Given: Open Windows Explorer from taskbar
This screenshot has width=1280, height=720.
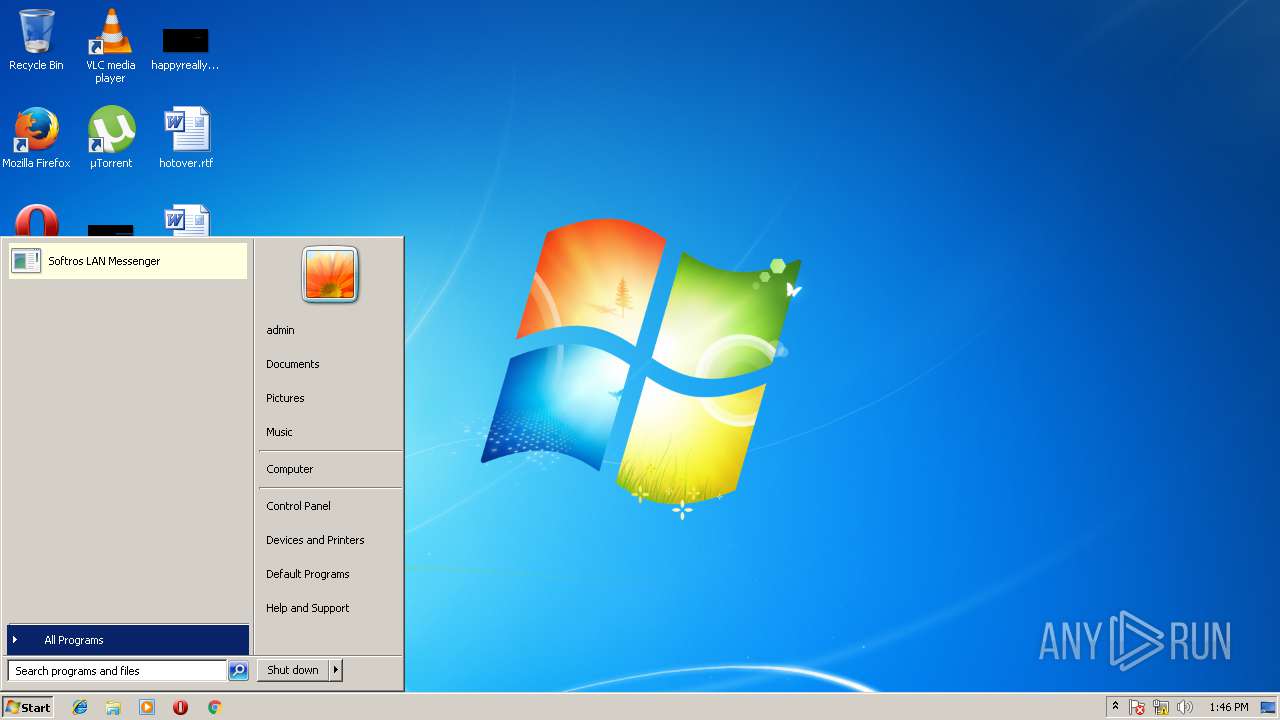Looking at the screenshot, I should click(x=113, y=707).
